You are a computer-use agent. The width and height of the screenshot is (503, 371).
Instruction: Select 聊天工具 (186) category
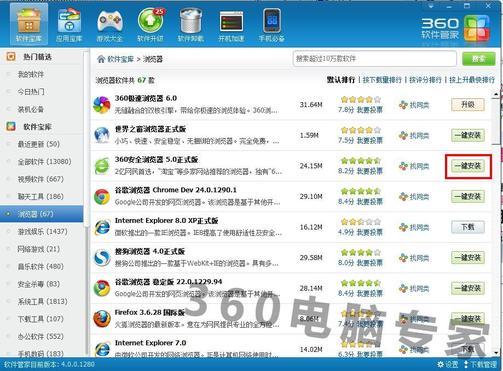[x=42, y=196]
